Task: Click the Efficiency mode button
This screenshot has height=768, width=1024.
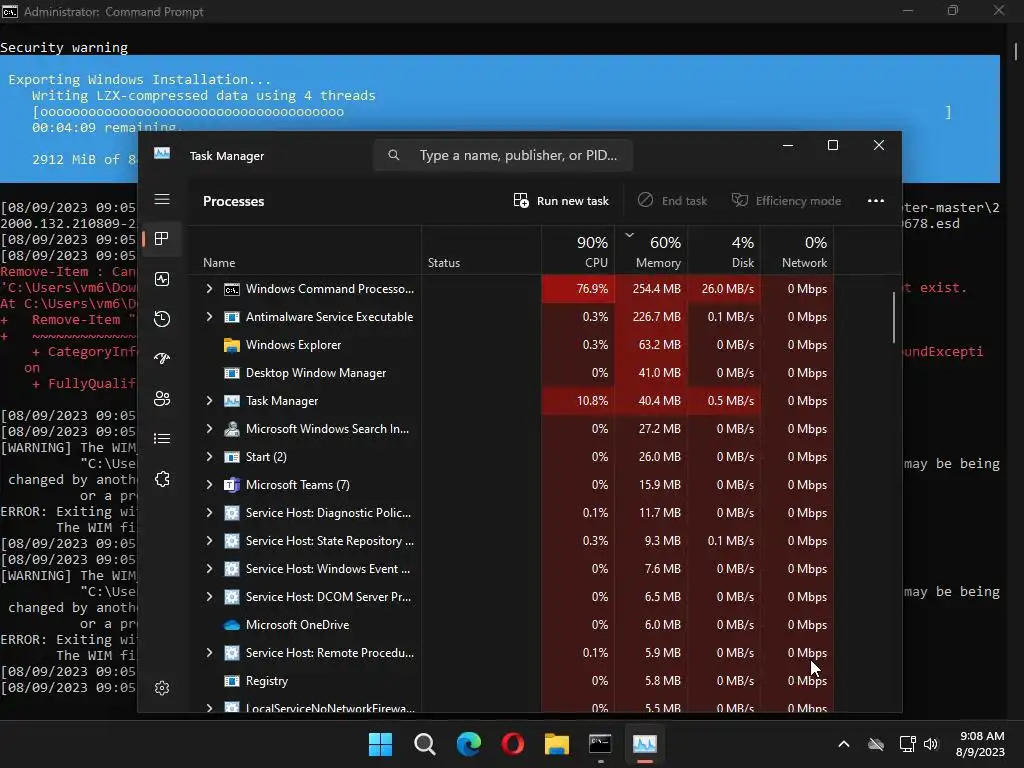Action: (x=786, y=200)
